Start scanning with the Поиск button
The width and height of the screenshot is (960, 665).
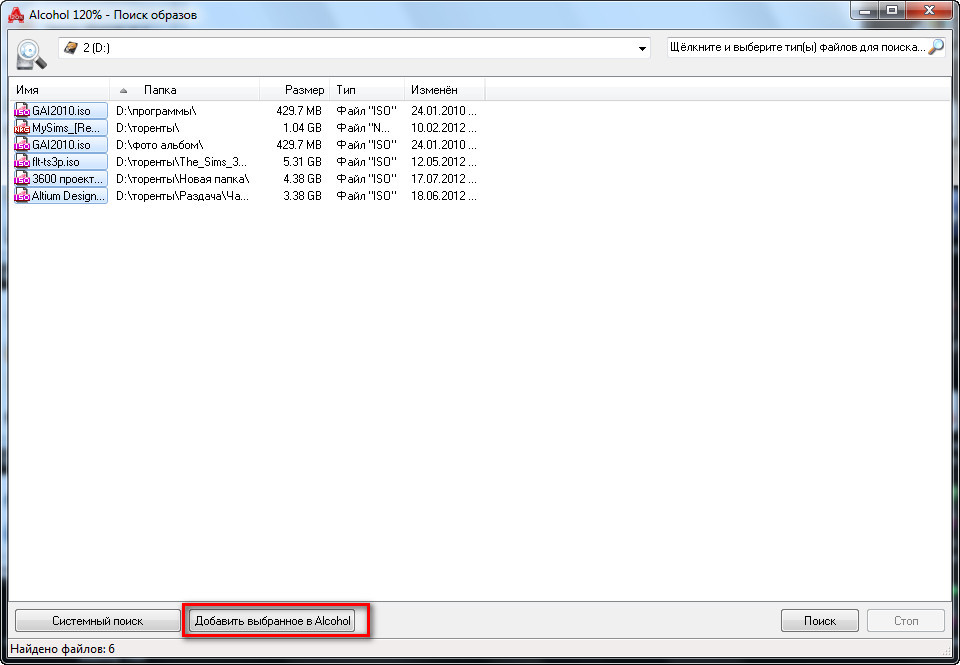tap(819, 621)
